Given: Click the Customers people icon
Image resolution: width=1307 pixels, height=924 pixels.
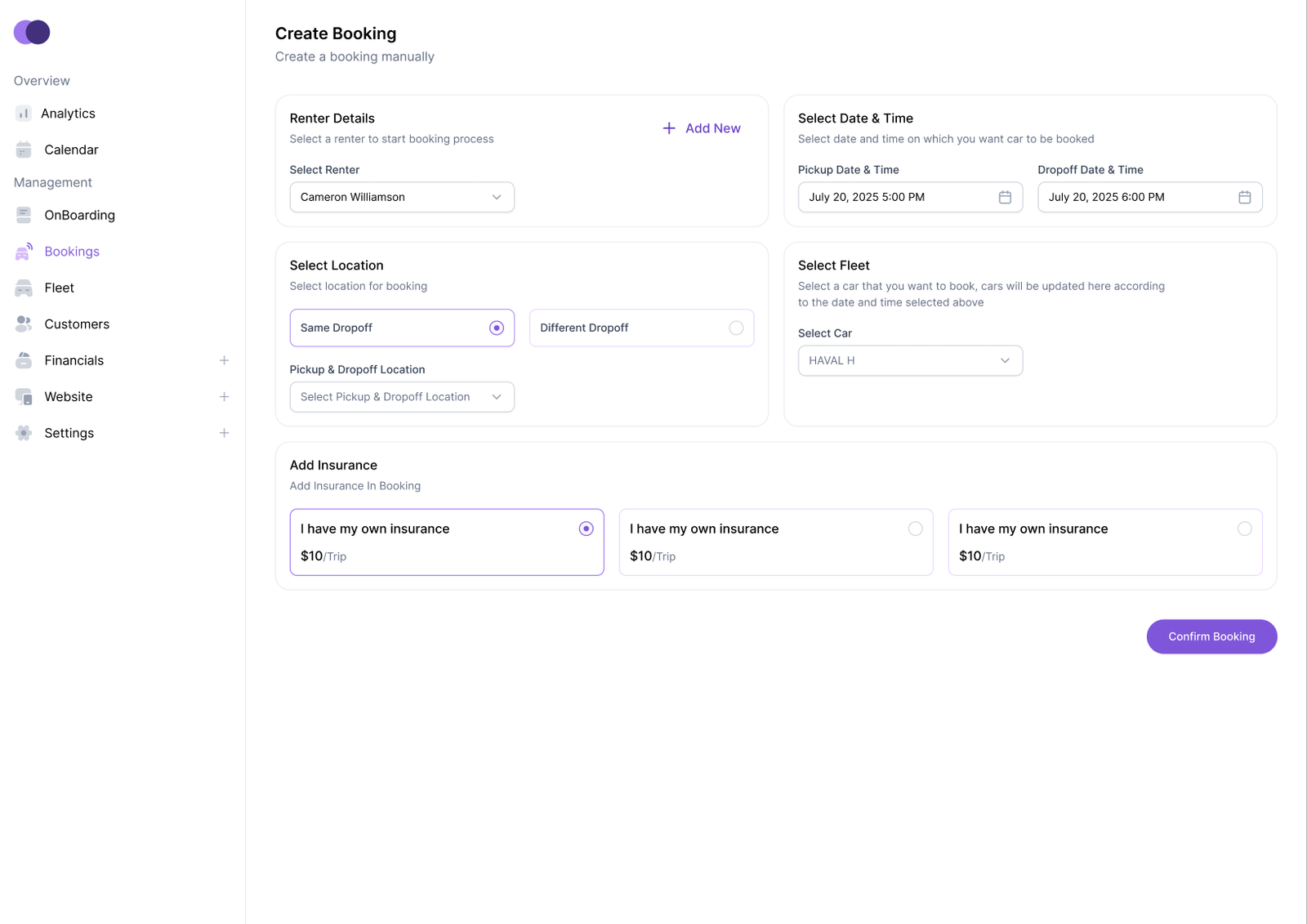Looking at the screenshot, I should tap(24, 324).
